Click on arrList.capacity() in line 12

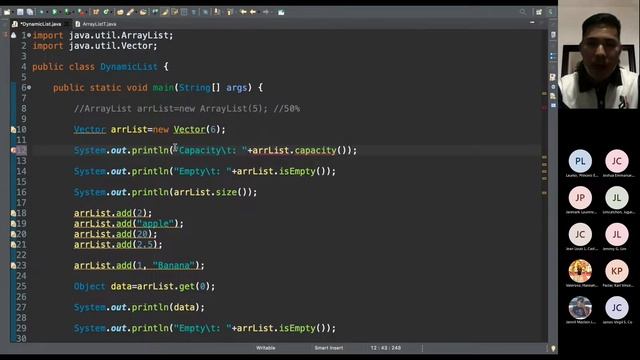click(x=300, y=150)
